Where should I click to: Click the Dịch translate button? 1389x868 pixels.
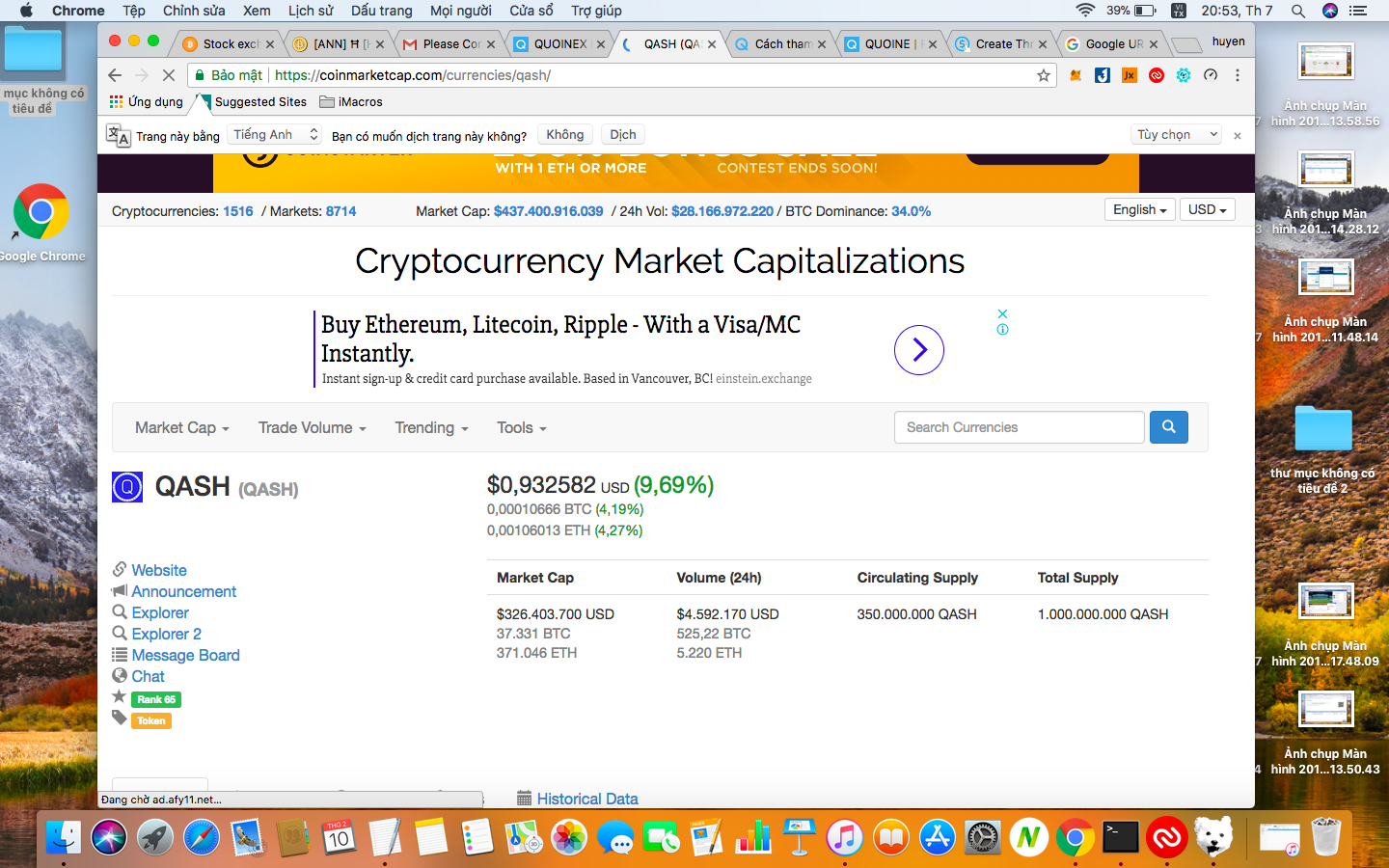[x=623, y=135]
